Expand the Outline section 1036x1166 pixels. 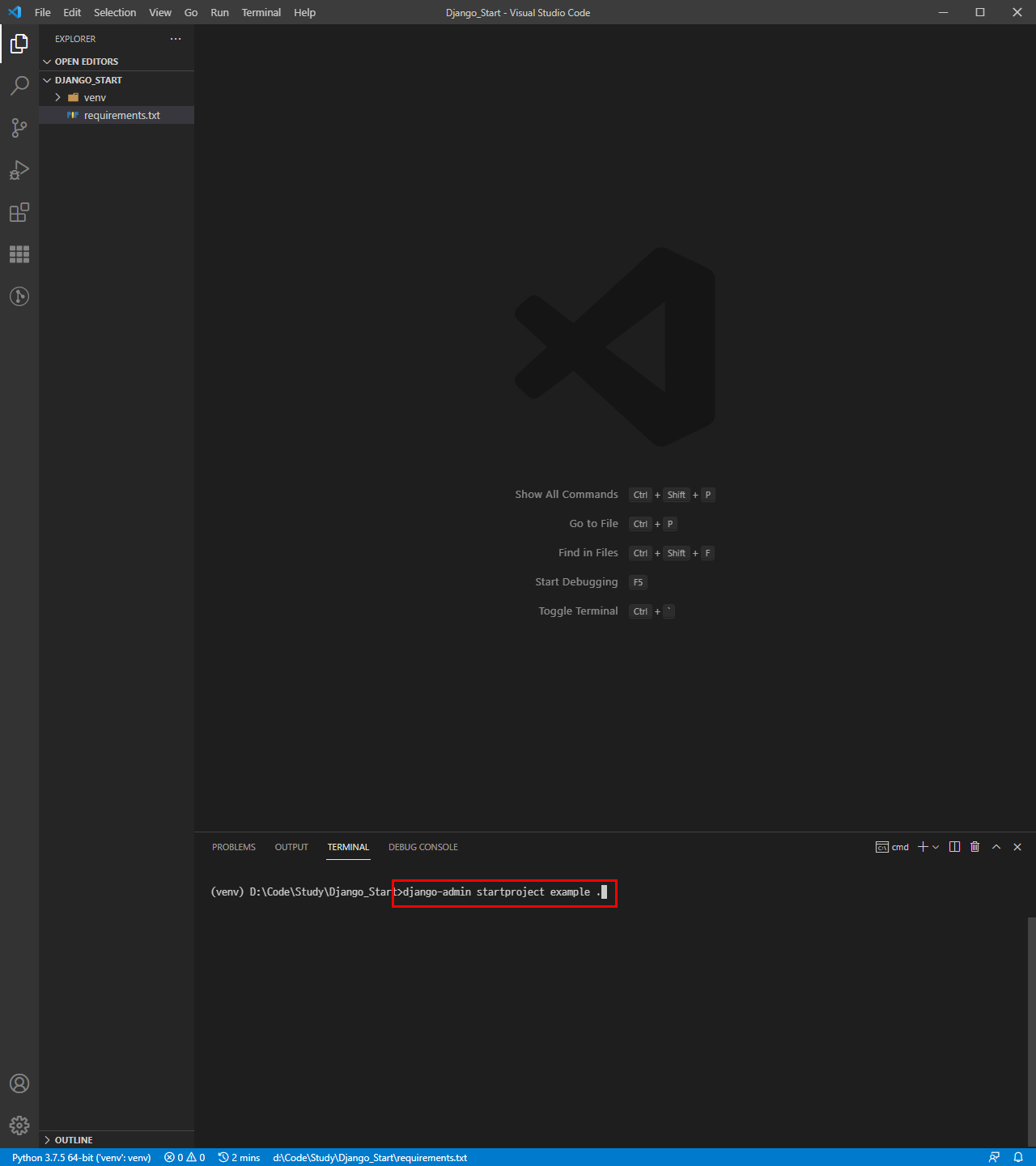coord(117,1140)
